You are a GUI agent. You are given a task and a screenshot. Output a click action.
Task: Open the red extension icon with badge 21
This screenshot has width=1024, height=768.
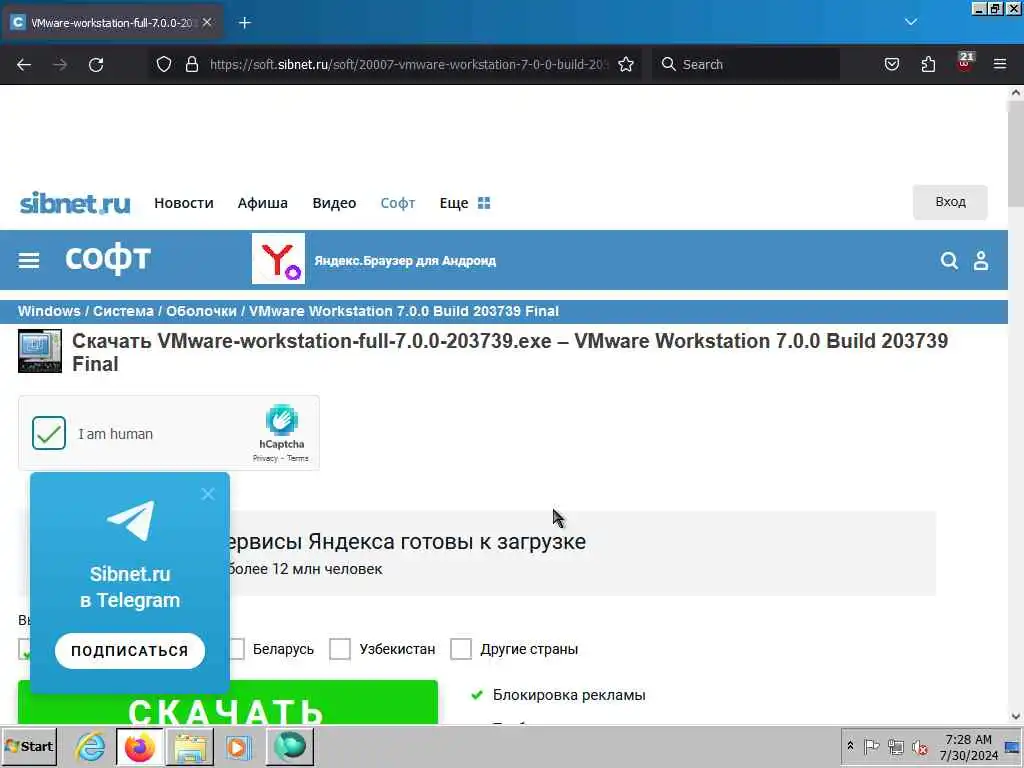(965, 62)
